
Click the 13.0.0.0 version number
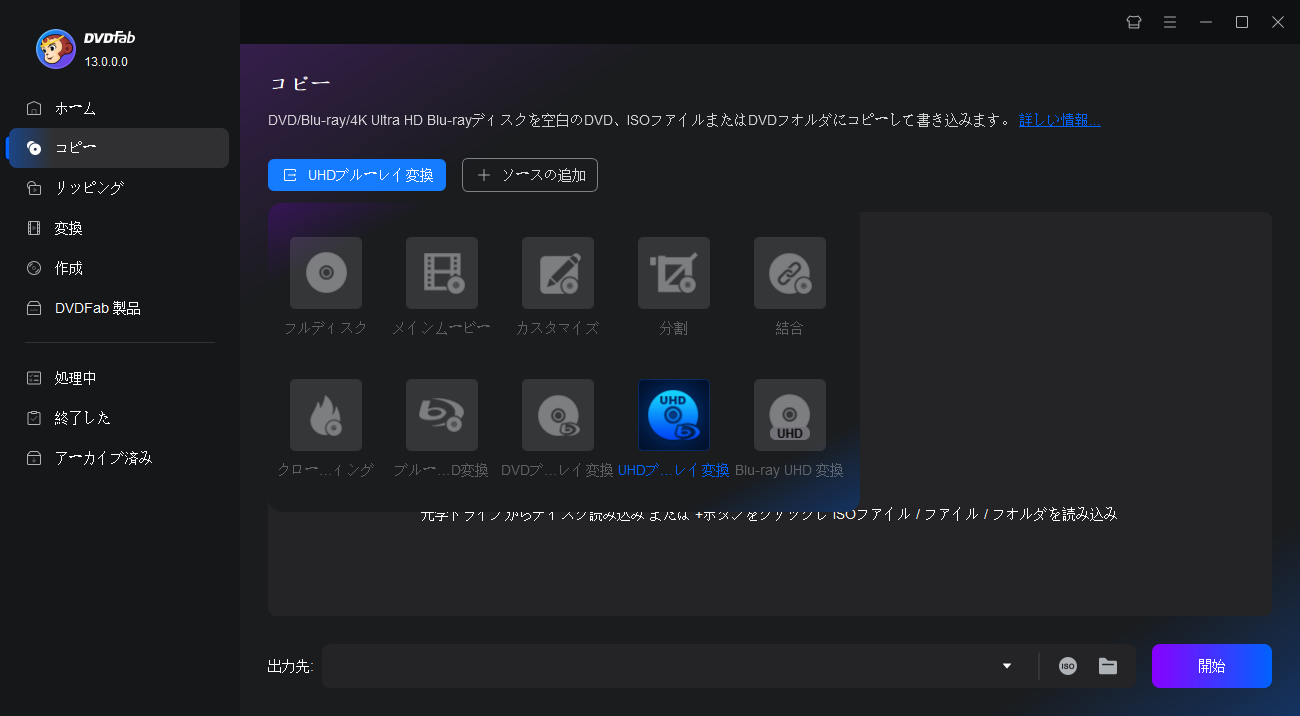[x=106, y=62]
